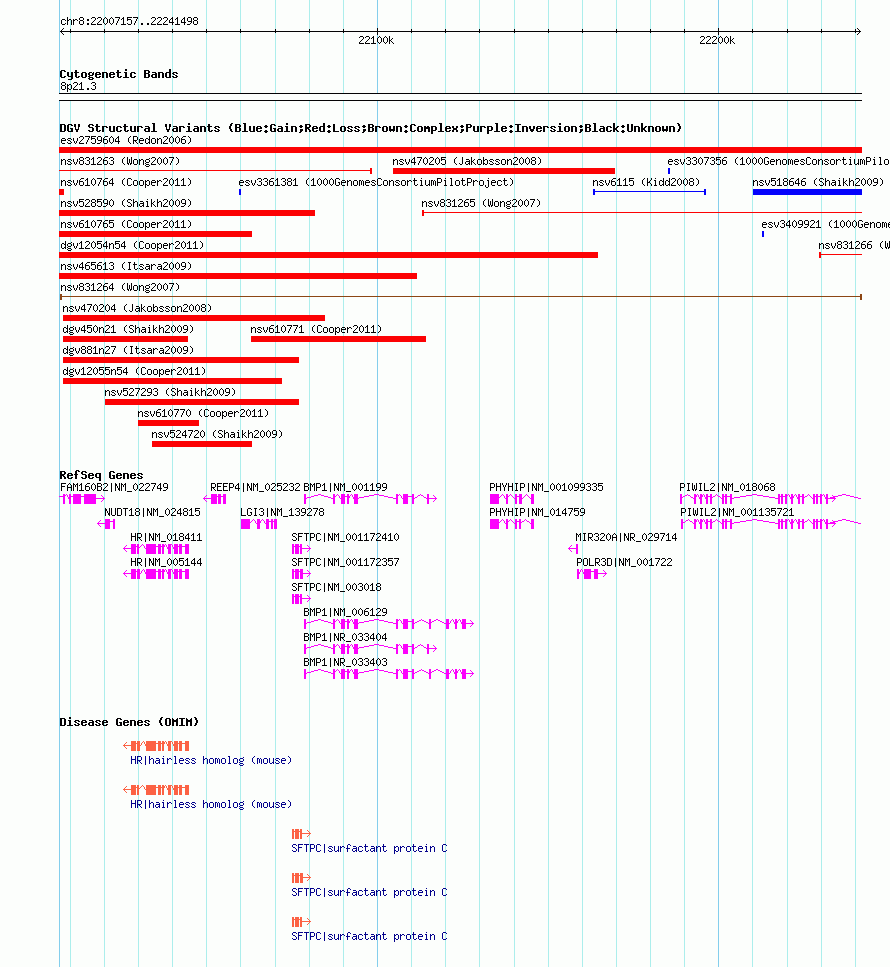Click nsv524720 (Shaikh2009) label

click(217, 434)
